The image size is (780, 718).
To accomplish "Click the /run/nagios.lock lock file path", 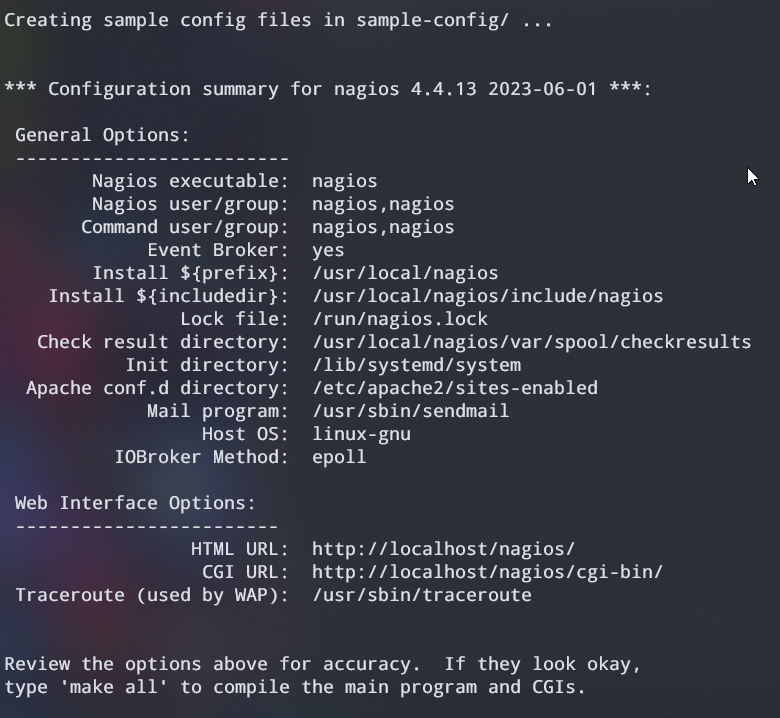I will [x=399, y=319].
